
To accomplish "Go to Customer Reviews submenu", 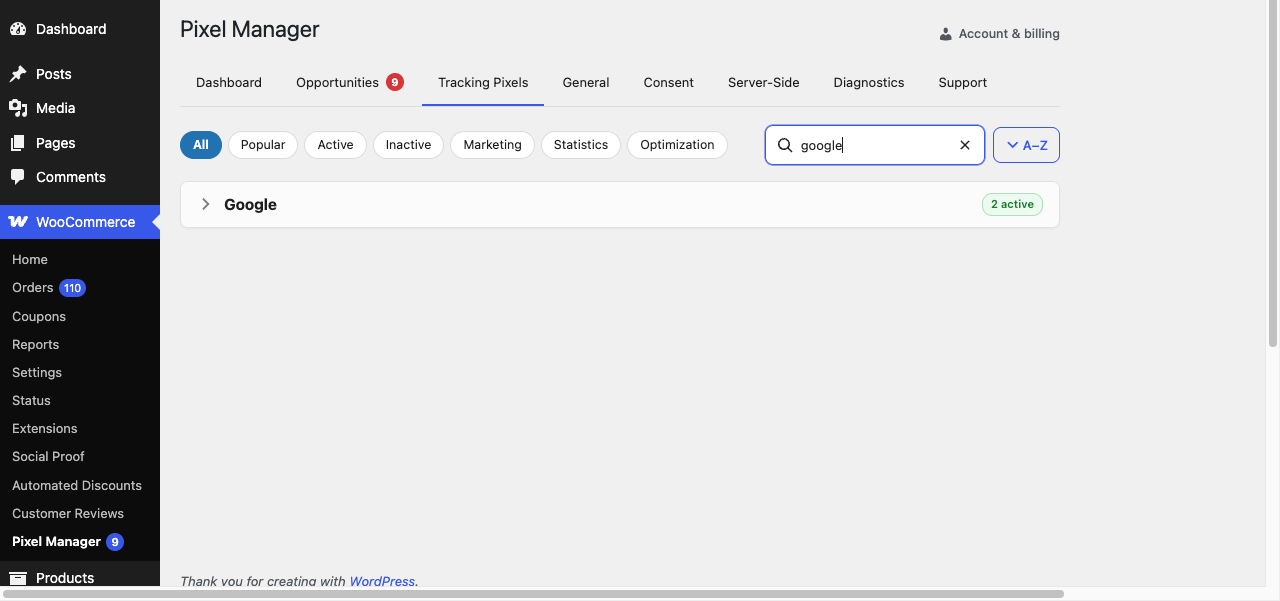I will coord(68,514).
